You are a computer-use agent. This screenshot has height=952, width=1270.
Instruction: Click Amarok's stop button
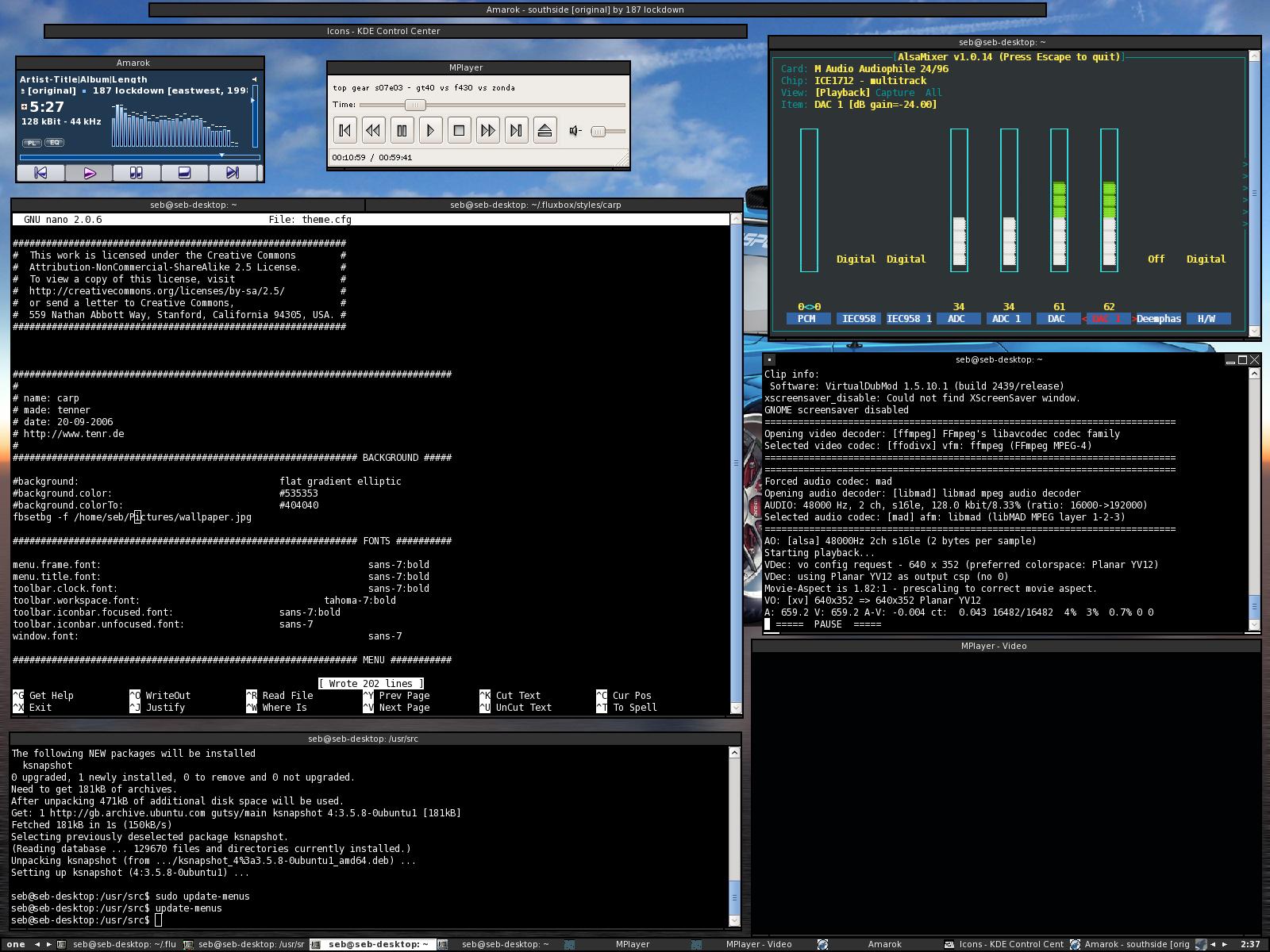pos(183,173)
